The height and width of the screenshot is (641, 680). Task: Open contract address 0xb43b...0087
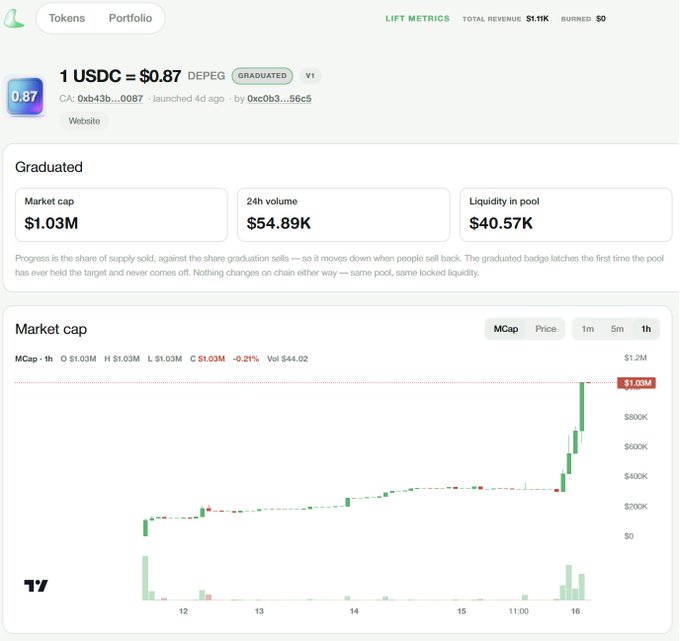pos(110,99)
